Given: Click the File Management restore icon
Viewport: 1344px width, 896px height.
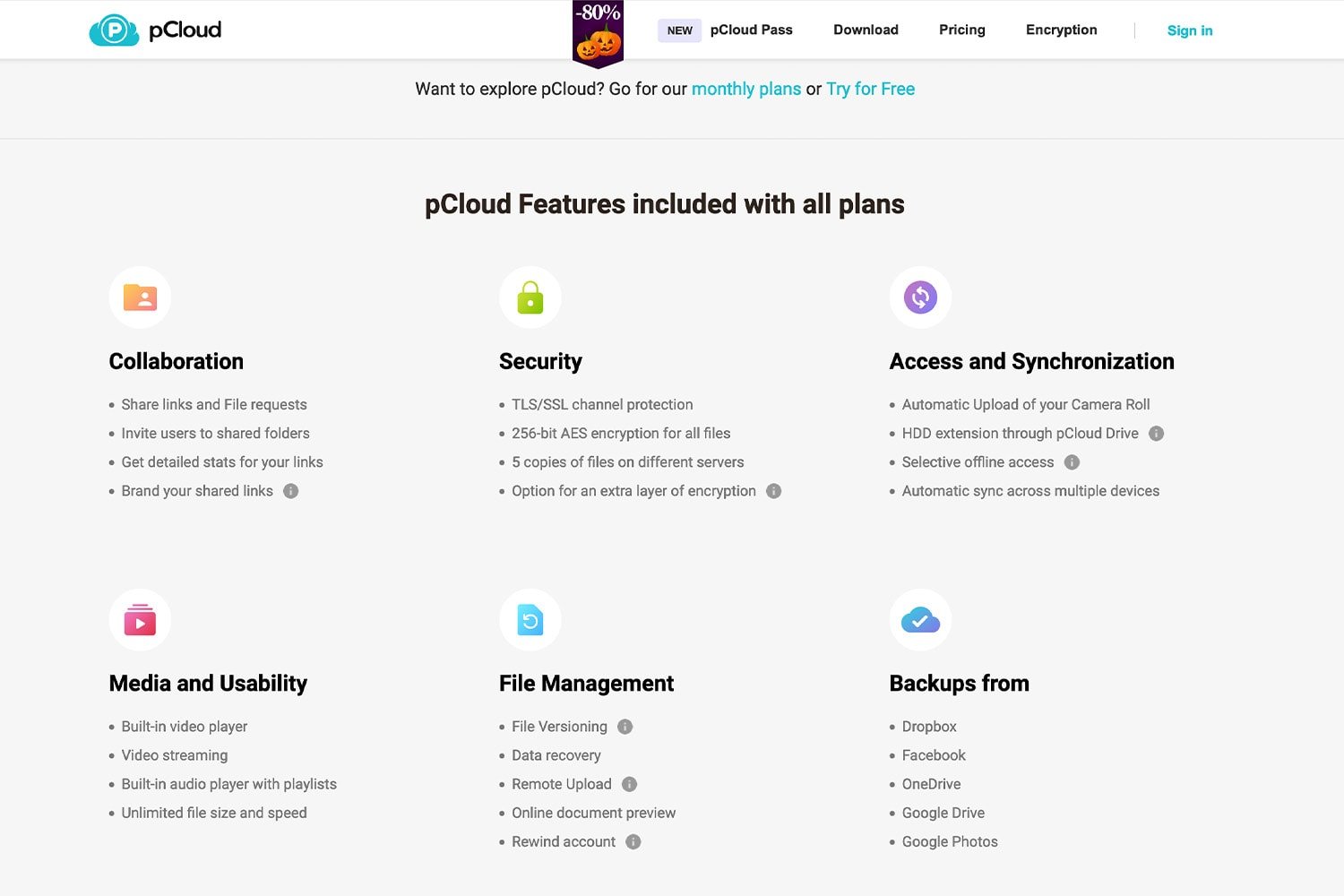Looking at the screenshot, I should point(530,619).
